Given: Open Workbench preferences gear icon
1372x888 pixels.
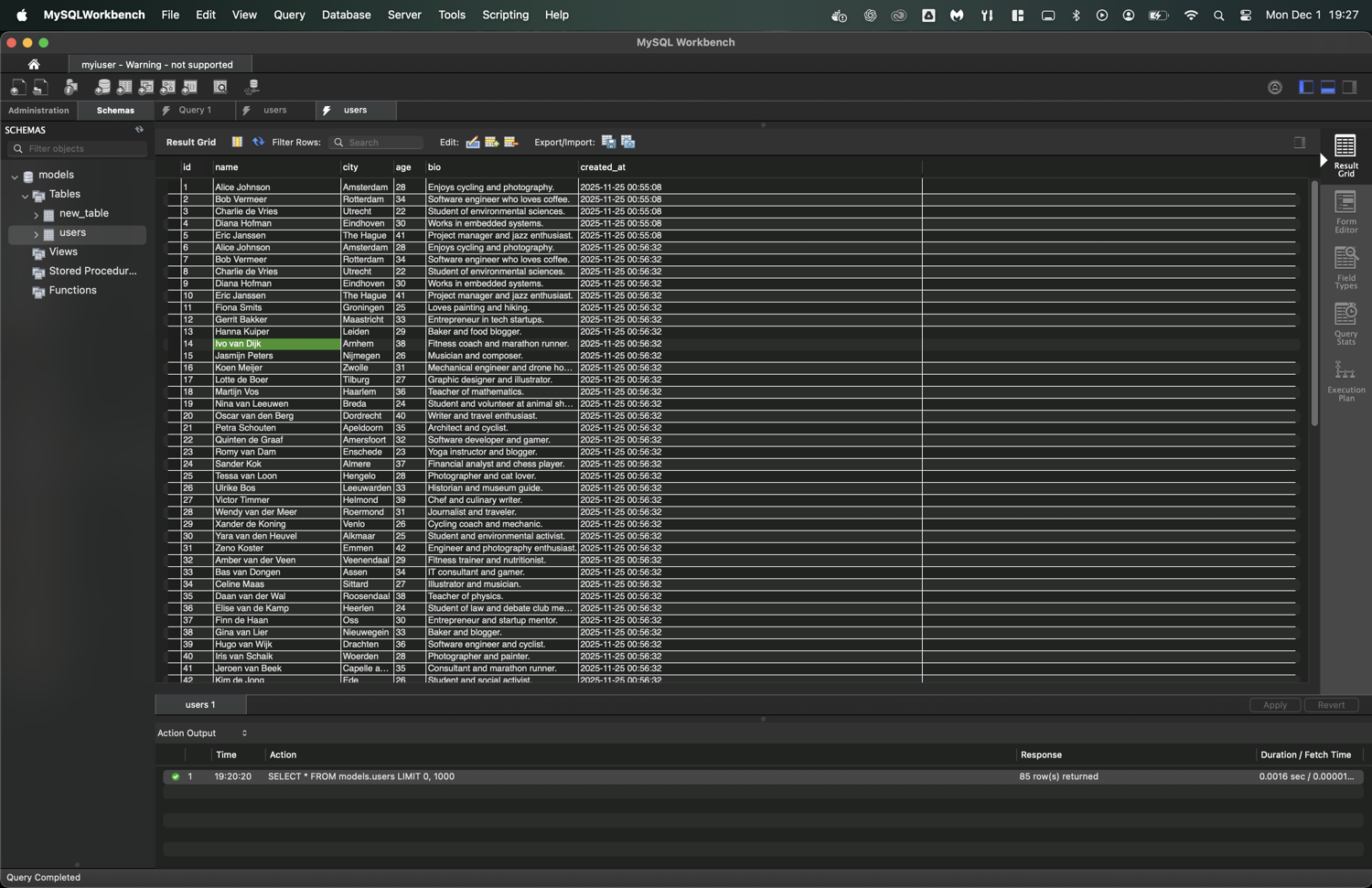Looking at the screenshot, I should (x=1275, y=87).
